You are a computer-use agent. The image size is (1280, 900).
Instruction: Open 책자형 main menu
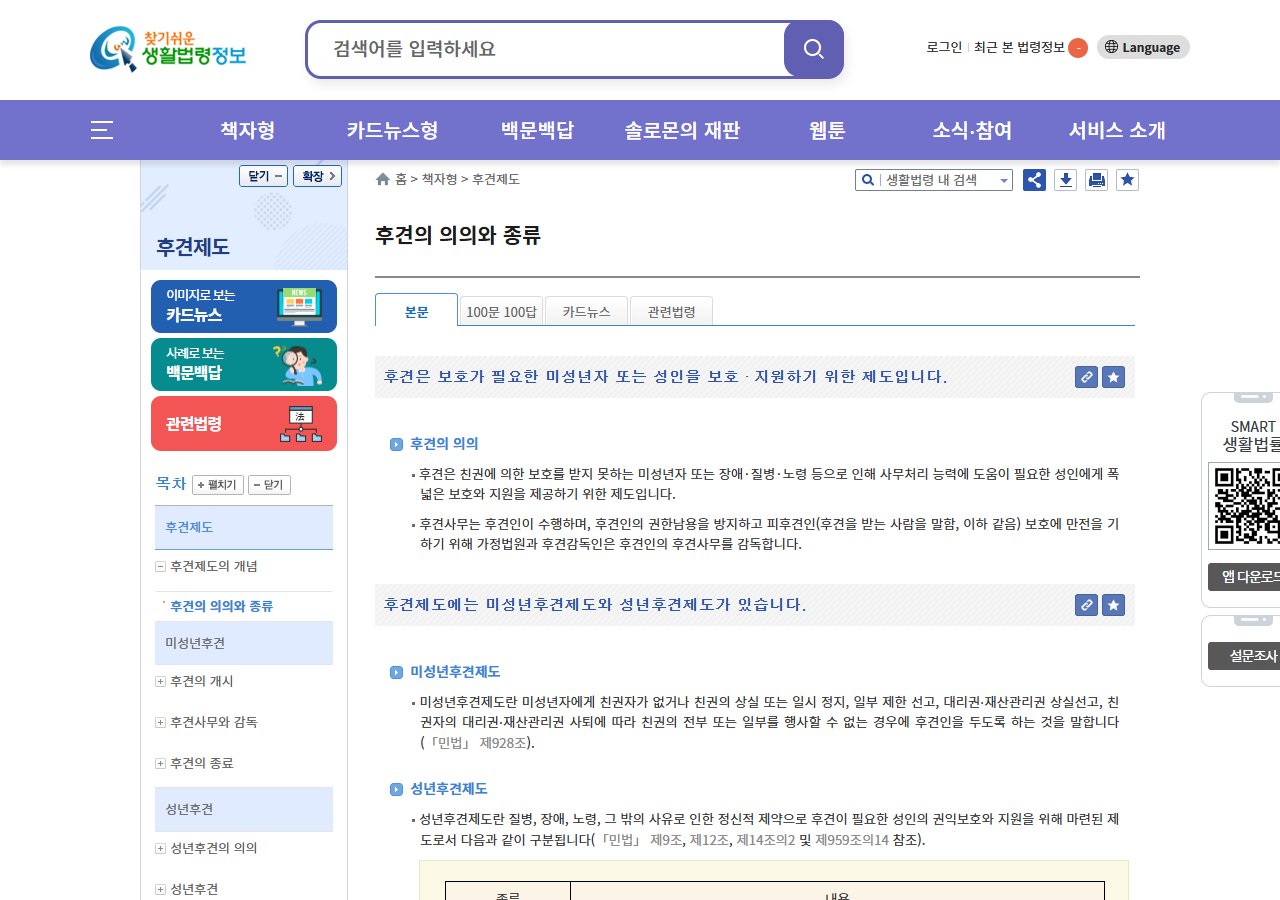247,130
